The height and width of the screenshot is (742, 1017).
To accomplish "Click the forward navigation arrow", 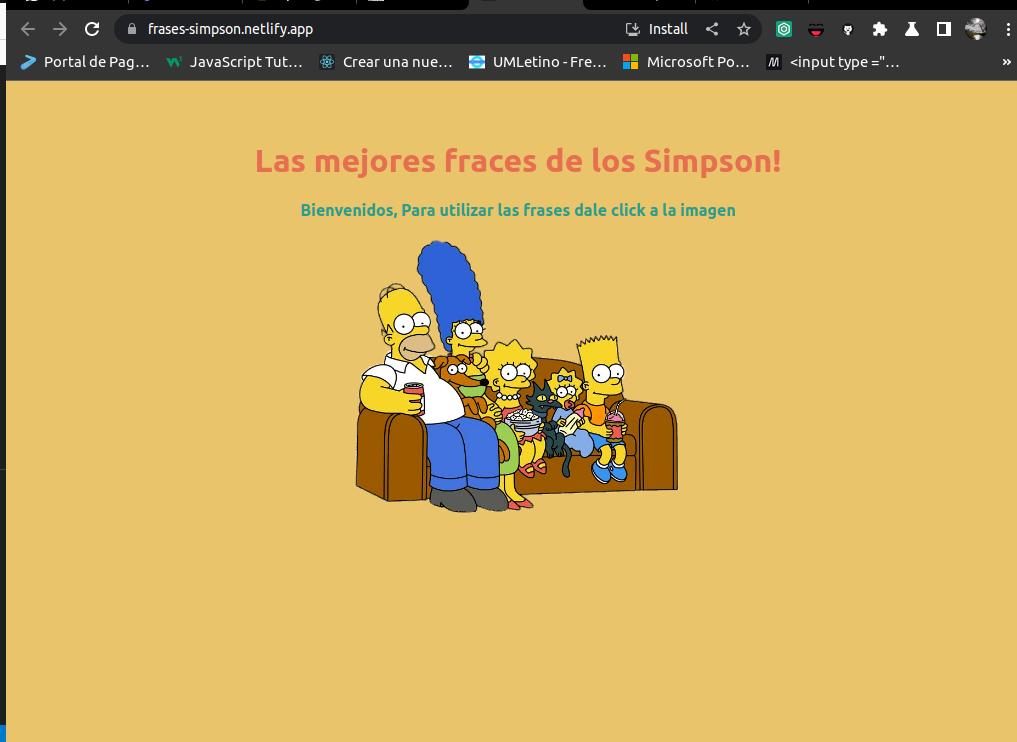I will 59,29.
